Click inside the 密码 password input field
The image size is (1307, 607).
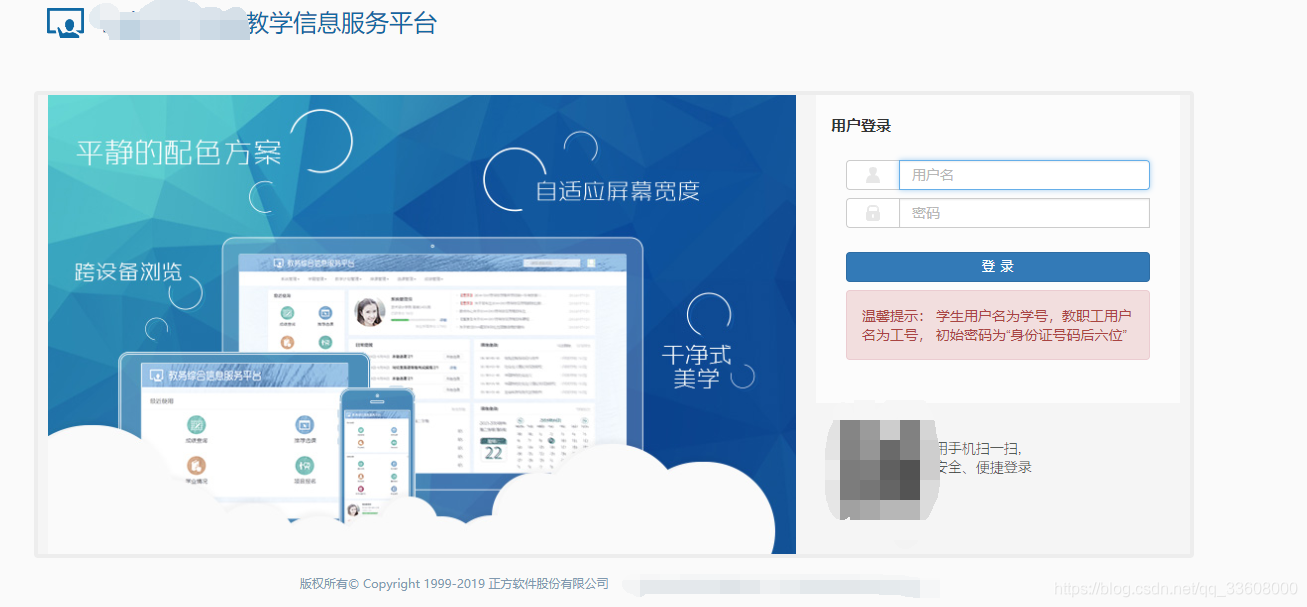pos(1023,212)
